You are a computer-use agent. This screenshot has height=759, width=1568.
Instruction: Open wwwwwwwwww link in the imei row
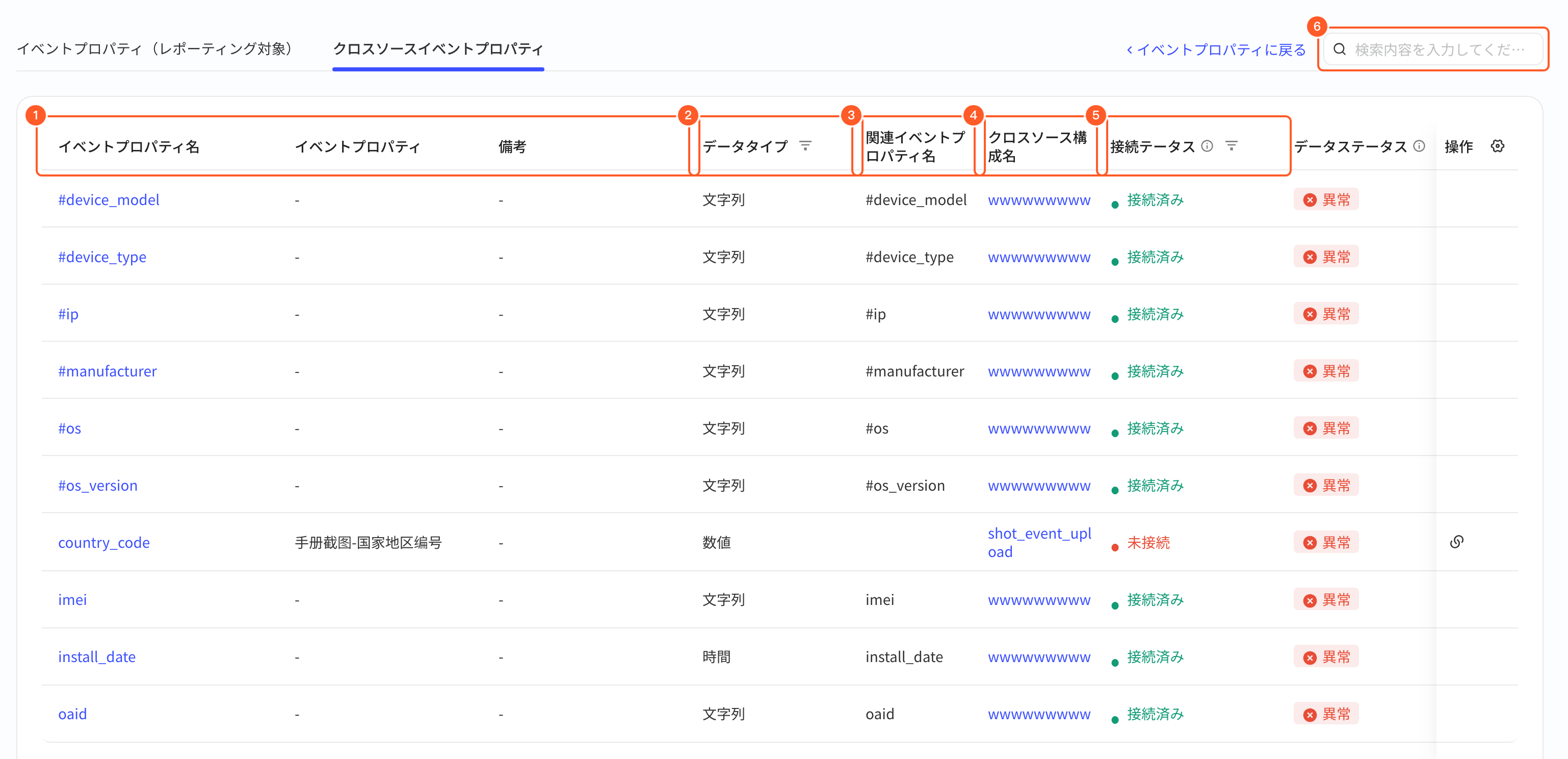click(1039, 600)
